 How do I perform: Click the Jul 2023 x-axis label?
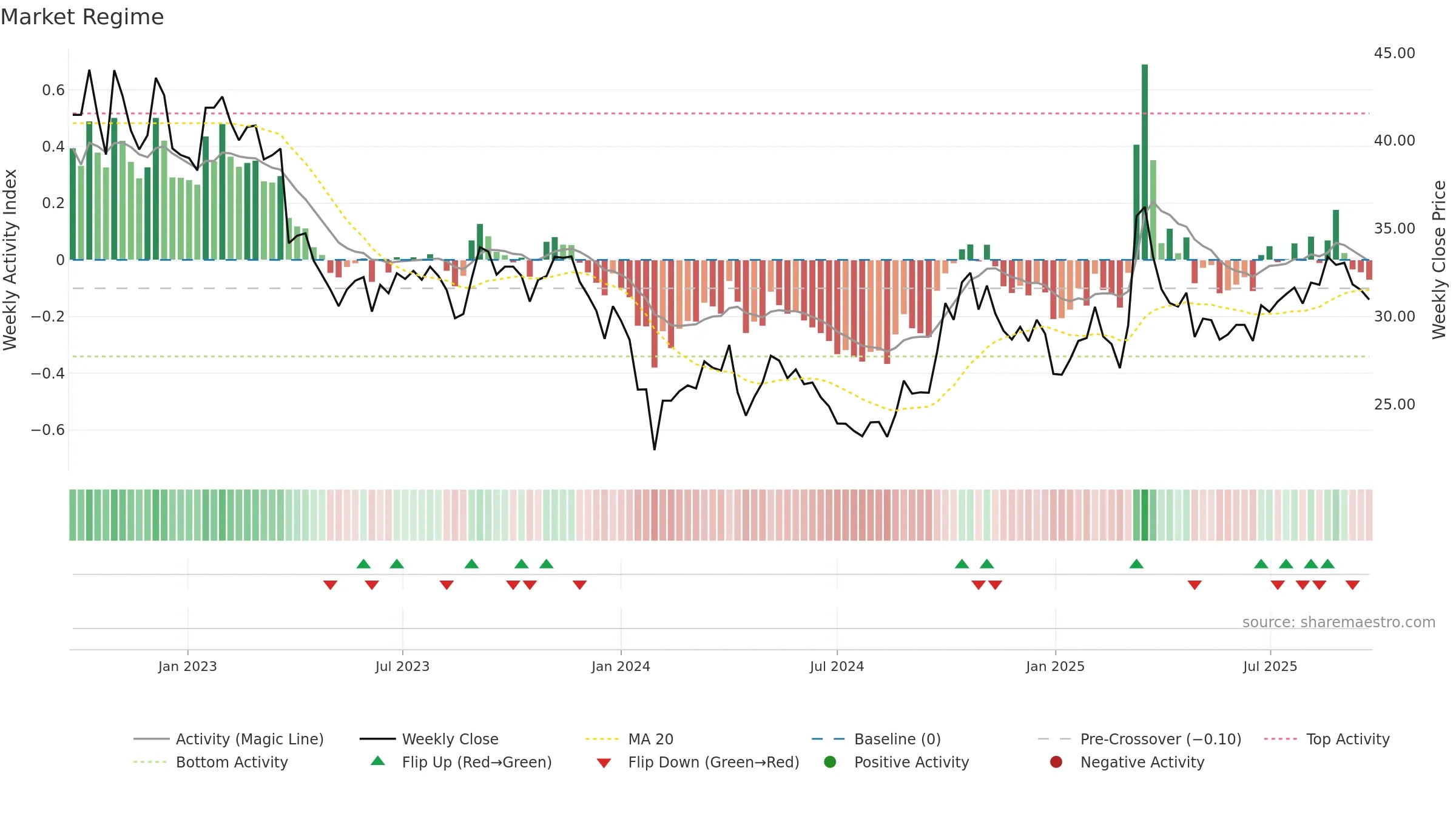click(x=402, y=666)
